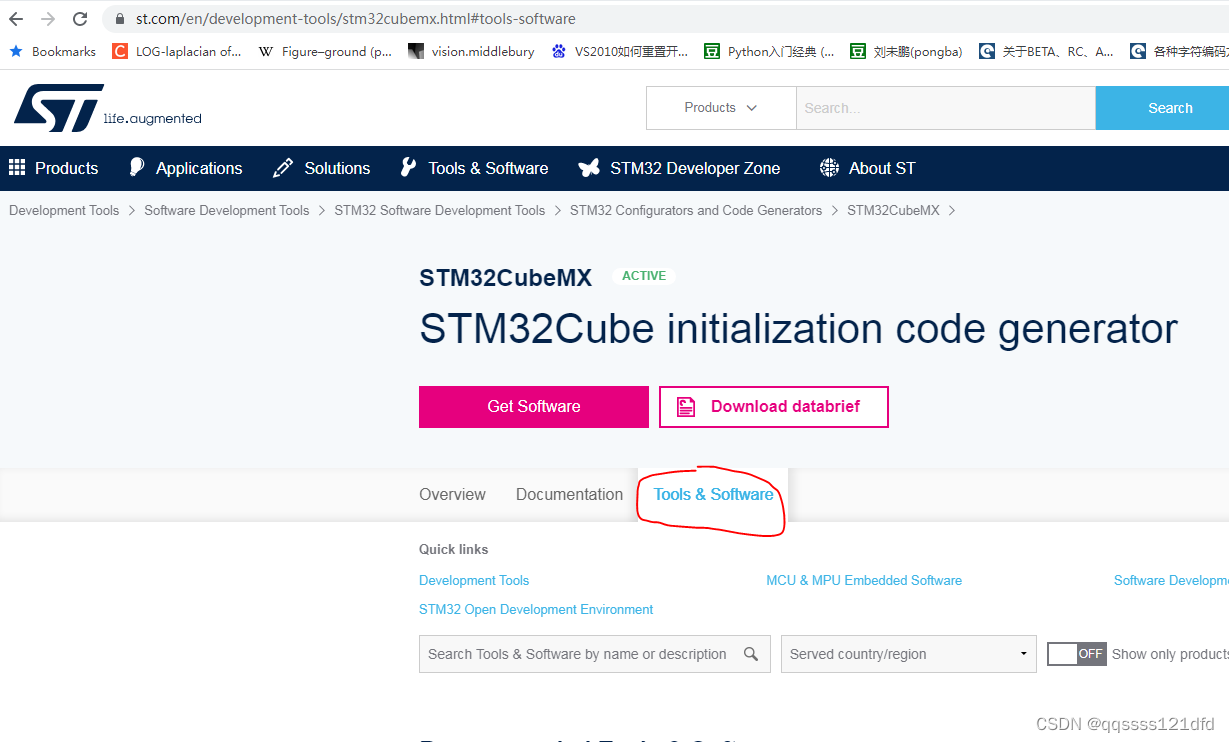The width and height of the screenshot is (1229, 742).
Task: Click the Applications lightbulb icon
Action: (x=137, y=168)
